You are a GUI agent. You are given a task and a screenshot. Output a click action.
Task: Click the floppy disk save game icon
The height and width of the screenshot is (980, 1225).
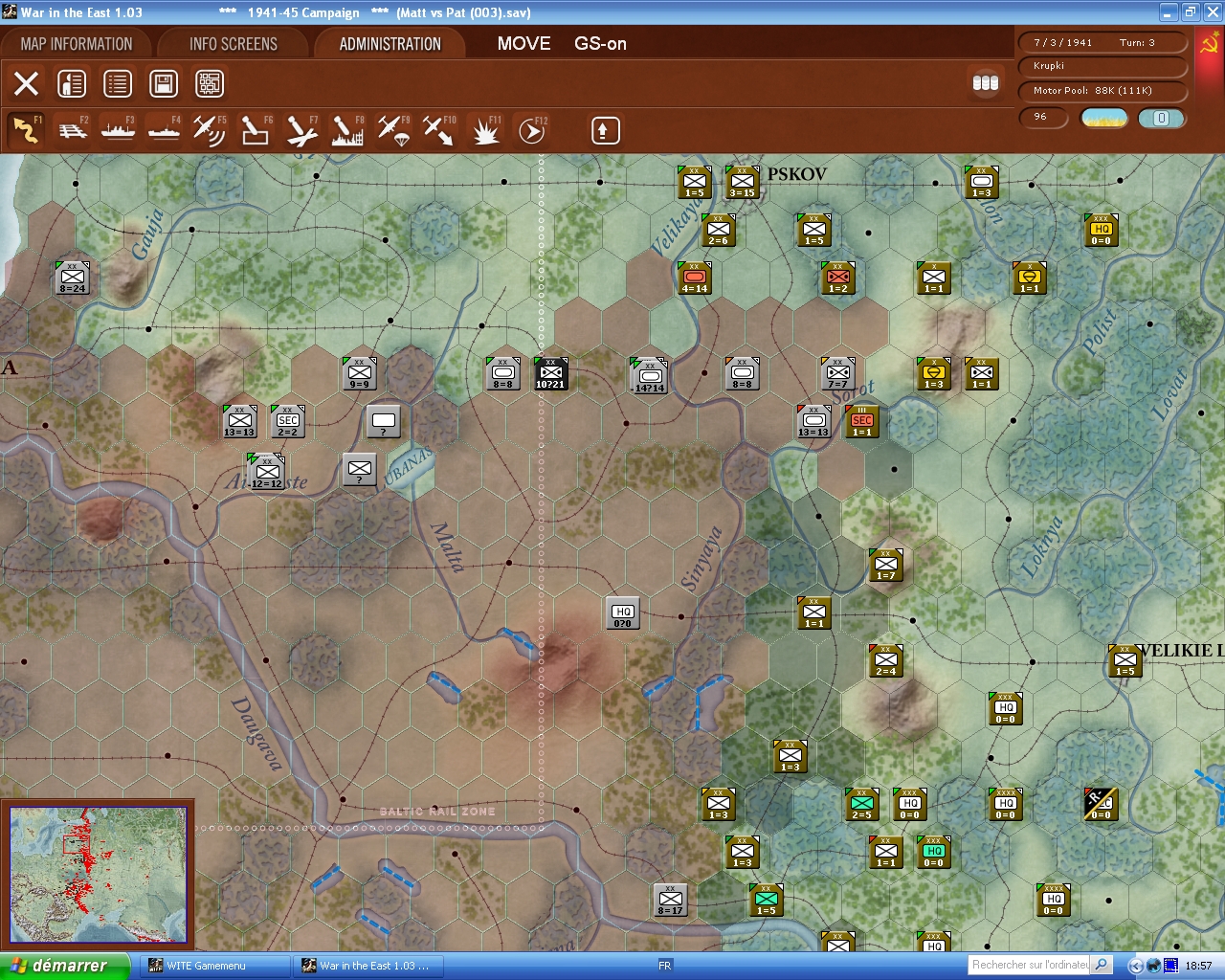[x=164, y=84]
